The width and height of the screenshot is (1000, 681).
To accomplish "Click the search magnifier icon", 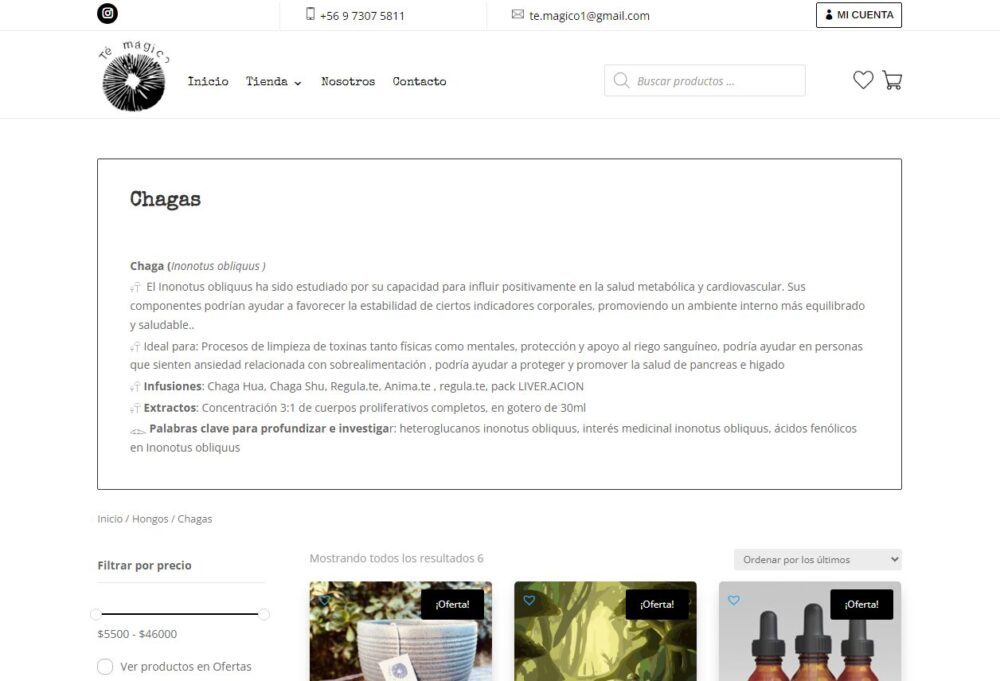I will [x=621, y=80].
